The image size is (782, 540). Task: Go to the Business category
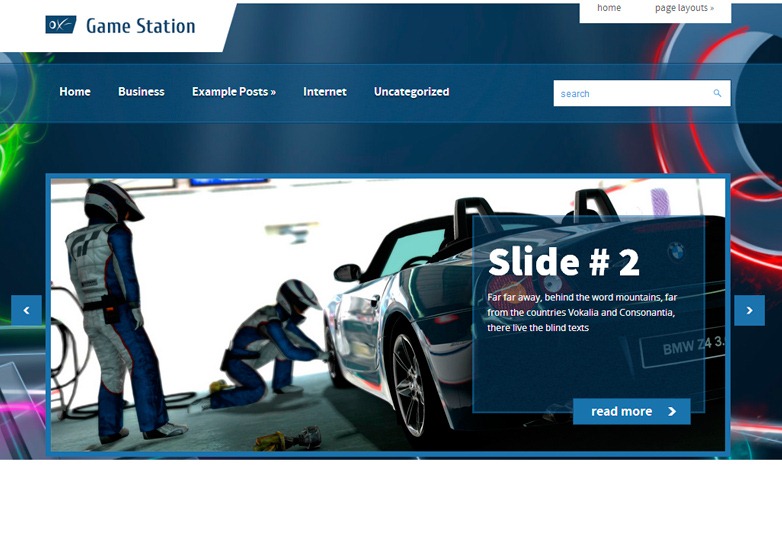click(141, 91)
